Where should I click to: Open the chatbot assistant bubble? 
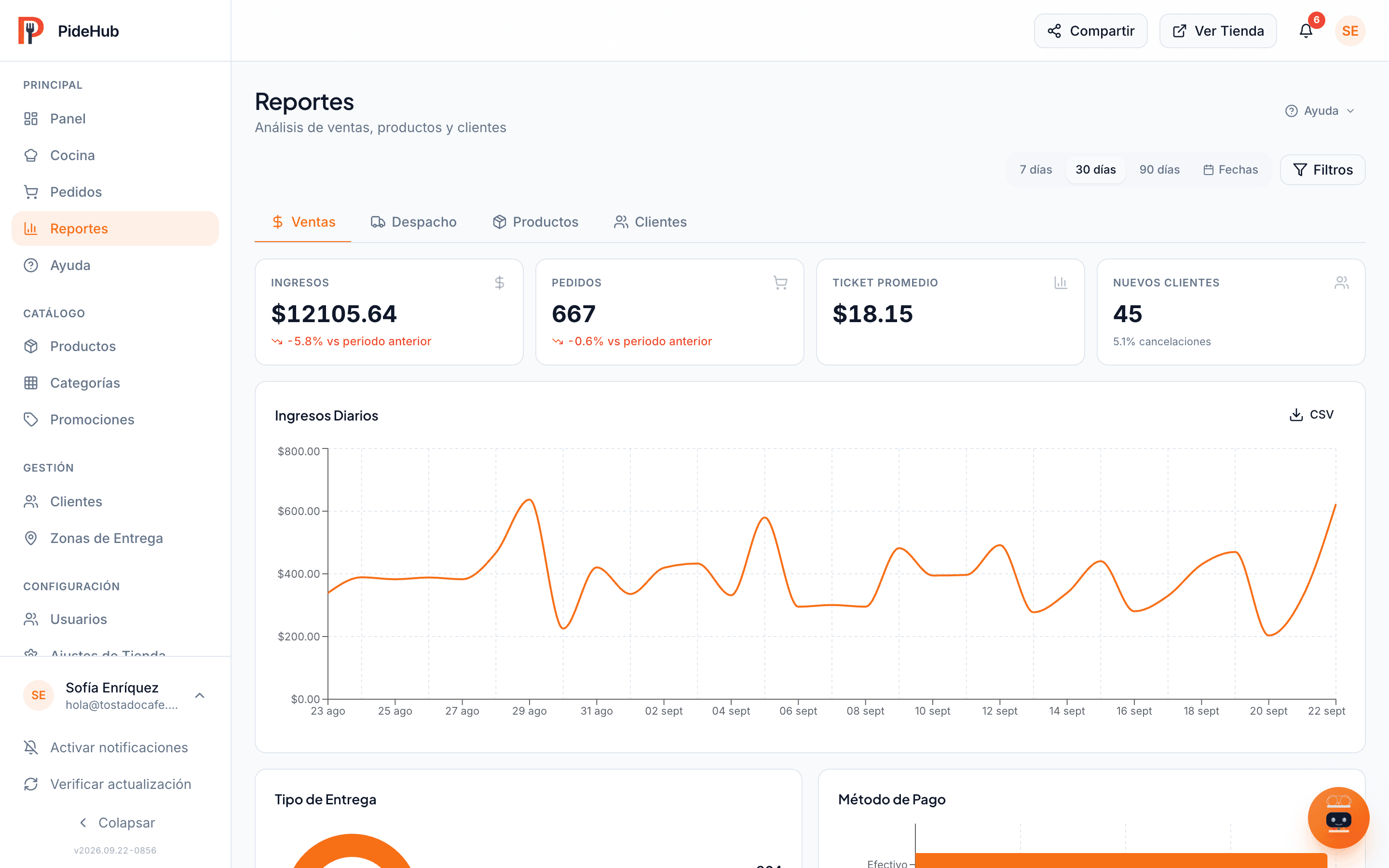(x=1338, y=817)
